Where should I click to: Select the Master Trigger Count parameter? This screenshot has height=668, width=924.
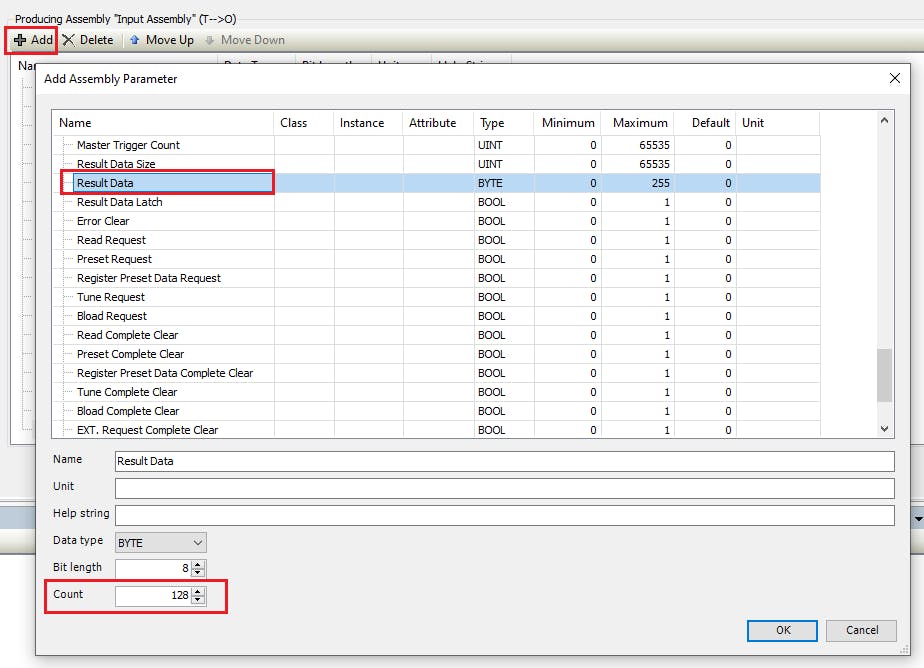128,145
